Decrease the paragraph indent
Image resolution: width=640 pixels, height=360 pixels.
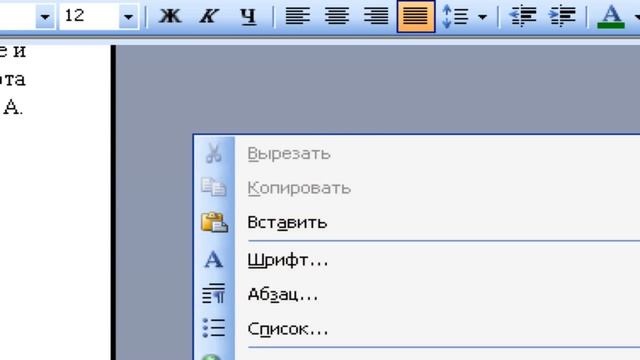(523, 16)
